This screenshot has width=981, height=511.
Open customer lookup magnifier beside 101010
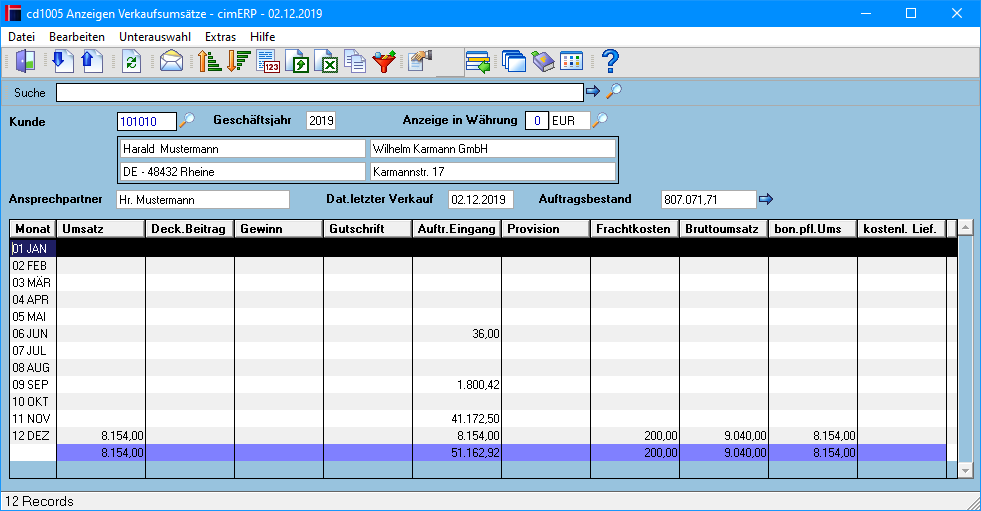coord(186,120)
